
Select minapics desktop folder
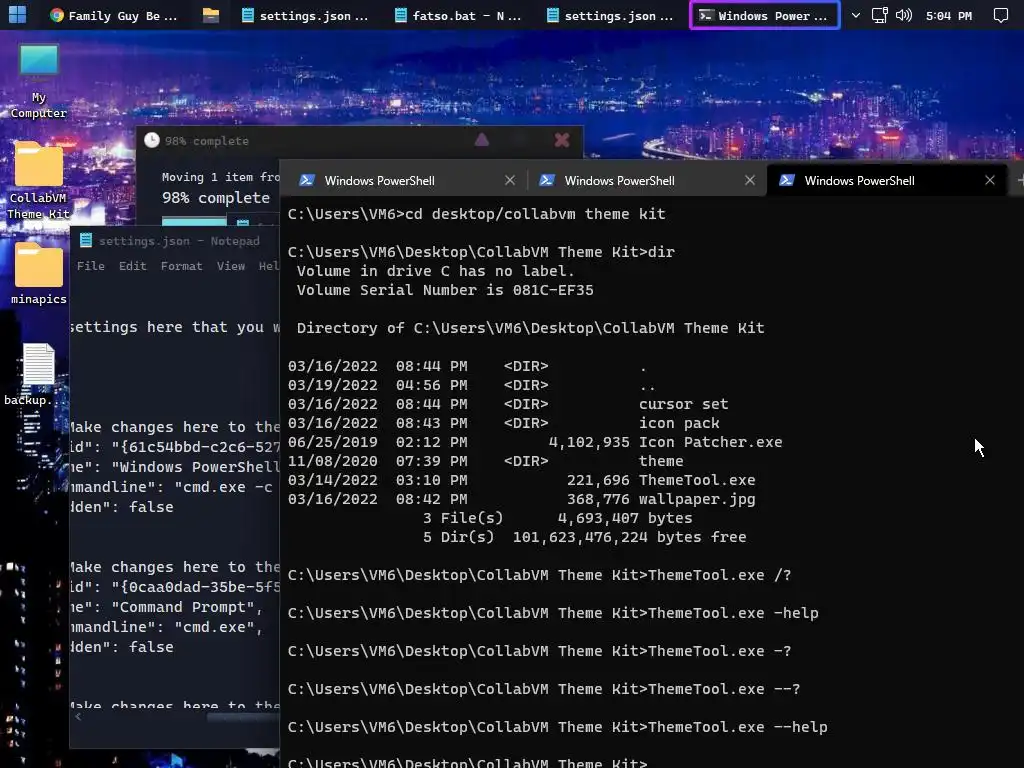(39, 274)
